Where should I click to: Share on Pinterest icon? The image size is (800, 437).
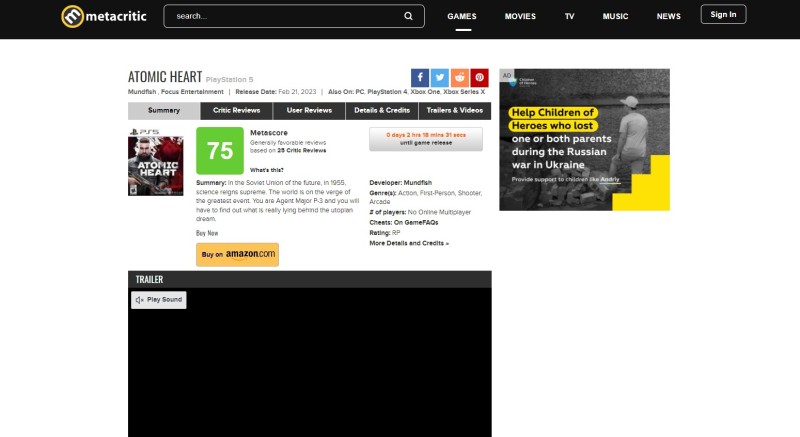point(480,78)
